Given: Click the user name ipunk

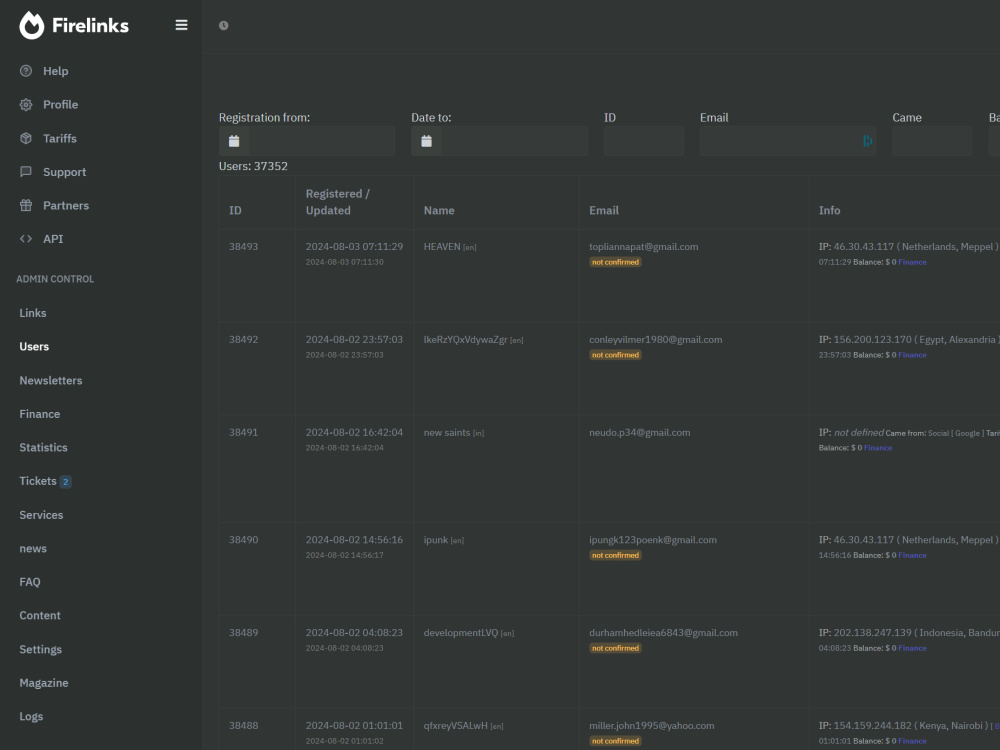Looking at the screenshot, I should click(436, 540).
